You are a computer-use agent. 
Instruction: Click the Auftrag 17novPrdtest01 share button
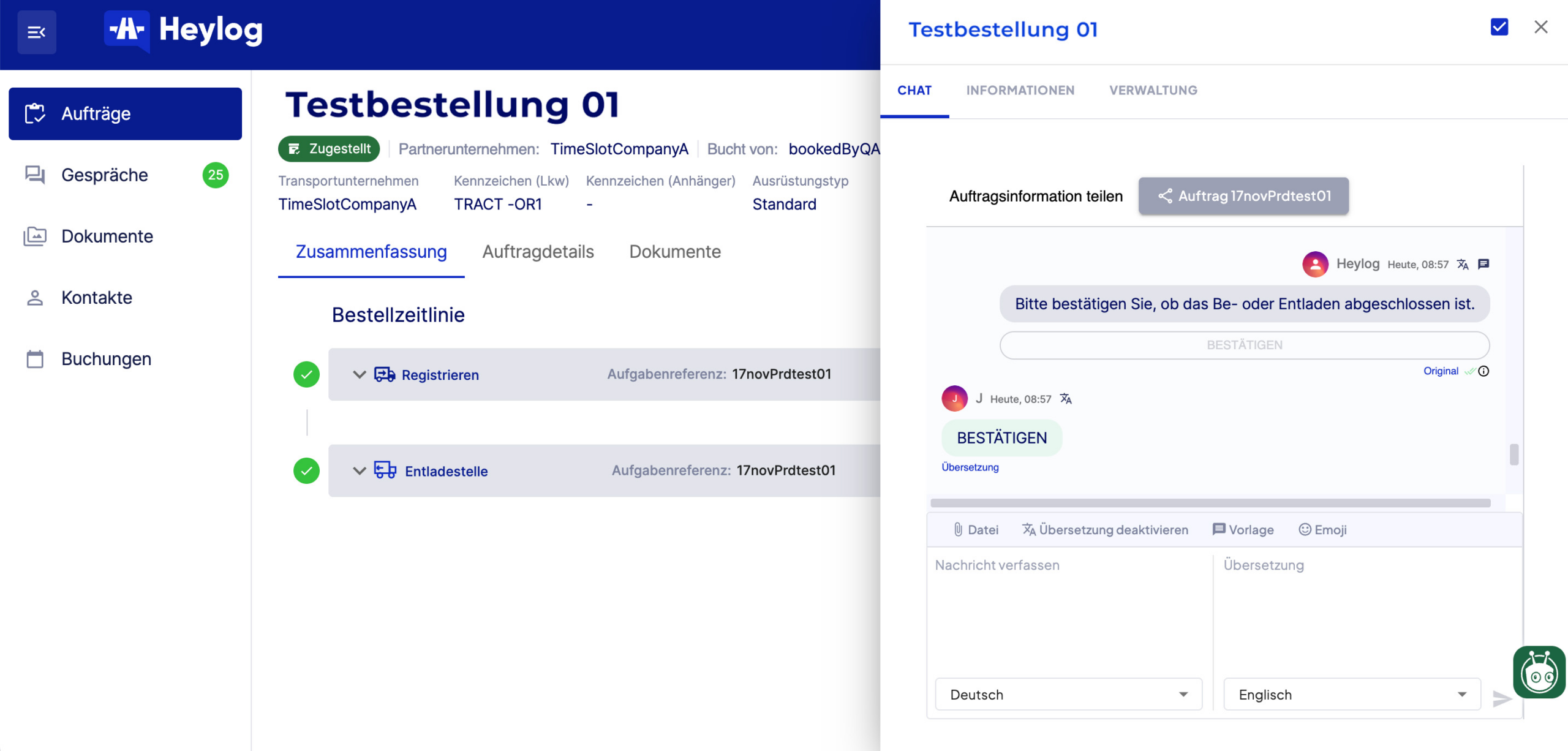pos(1243,196)
